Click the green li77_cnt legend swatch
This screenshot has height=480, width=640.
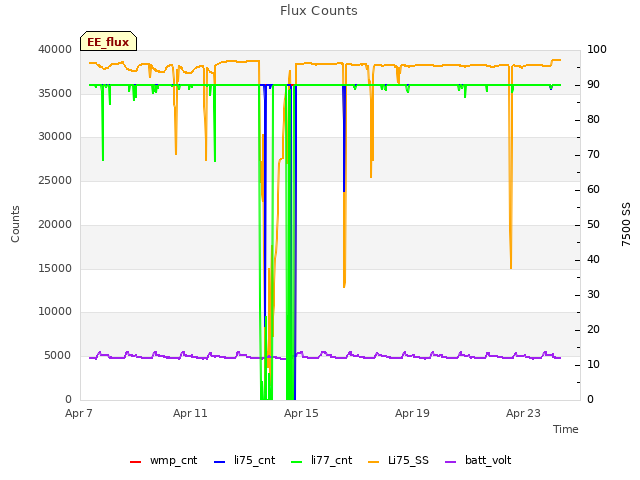coord(296,462)
